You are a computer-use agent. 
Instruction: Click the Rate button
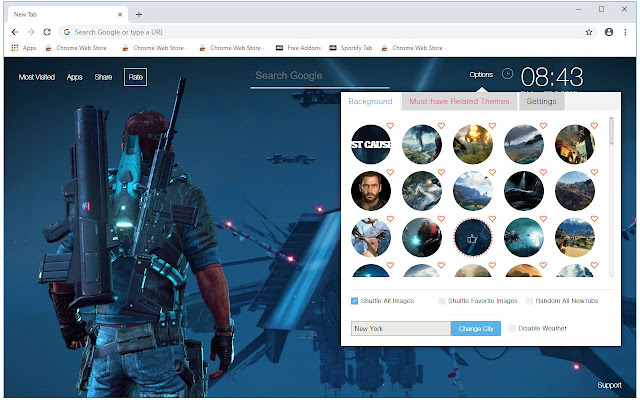pyautogui.click(x=136, y=77)
